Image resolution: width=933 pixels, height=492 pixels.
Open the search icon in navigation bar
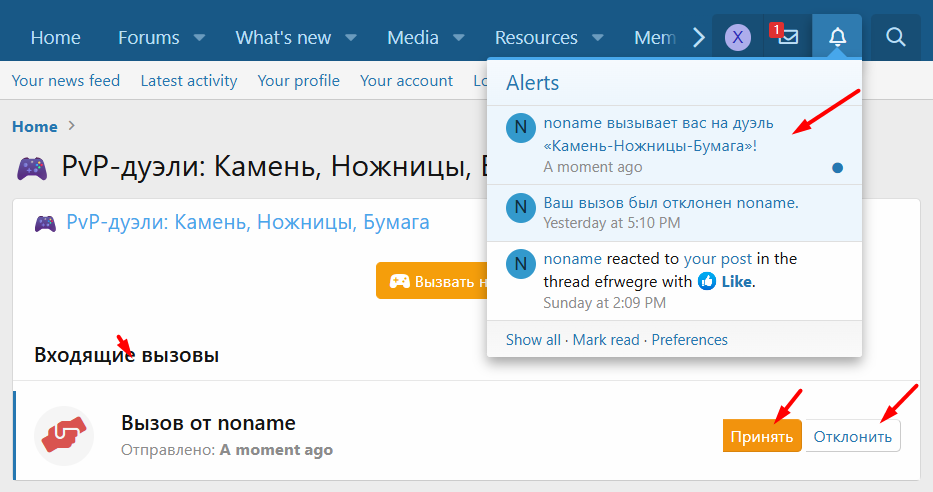point(895,38)
